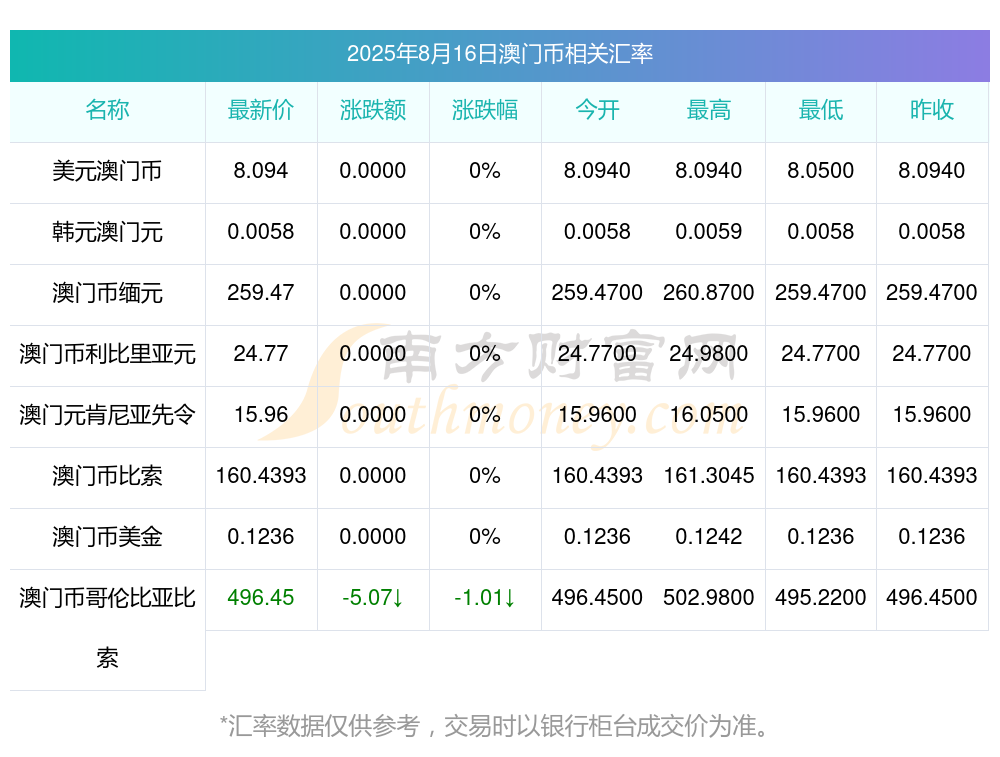
Task: Click the 涨跌幅 column header
Action: [x=485, y=110]
